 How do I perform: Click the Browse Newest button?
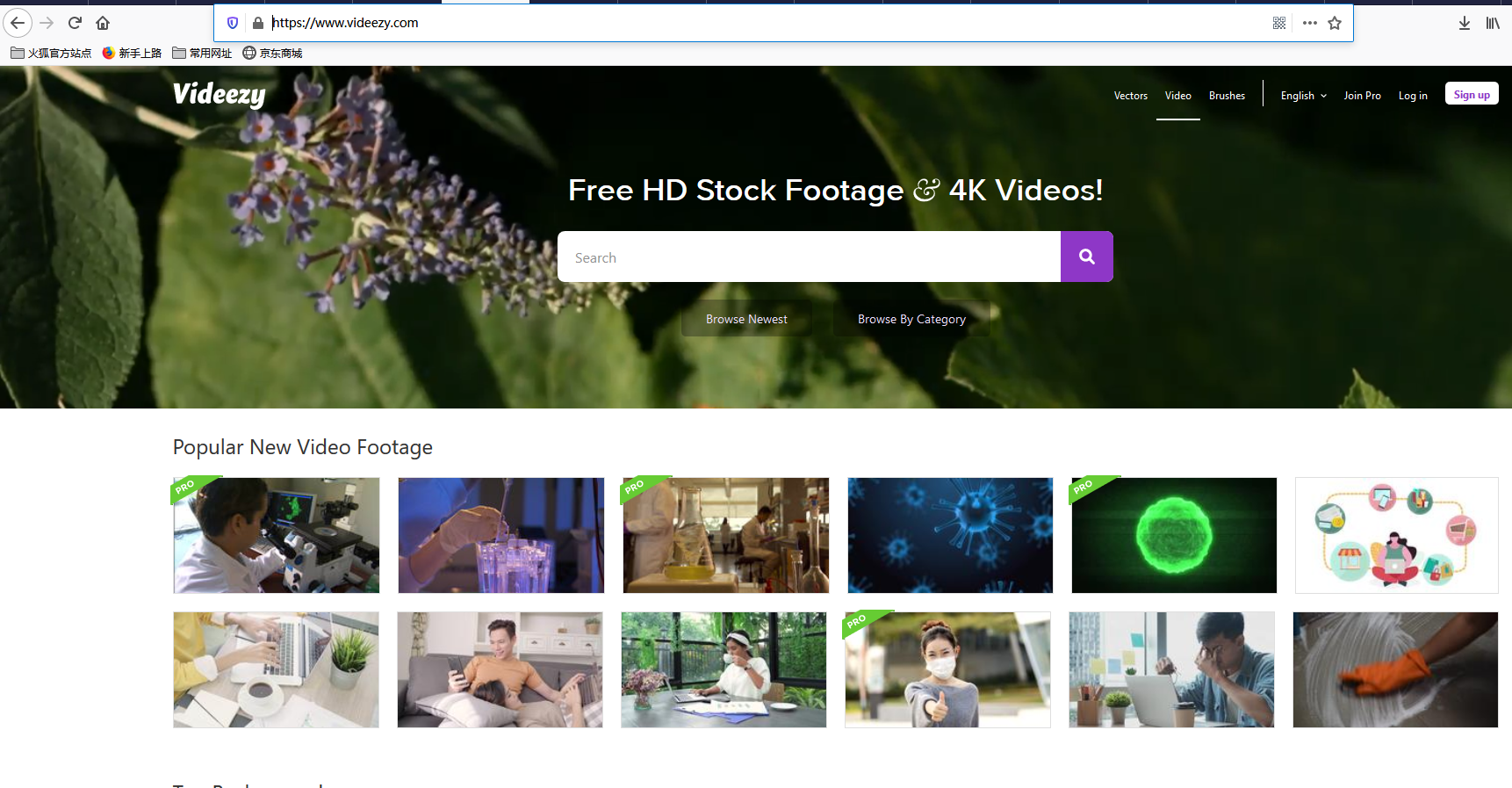[x=746, y=319]
